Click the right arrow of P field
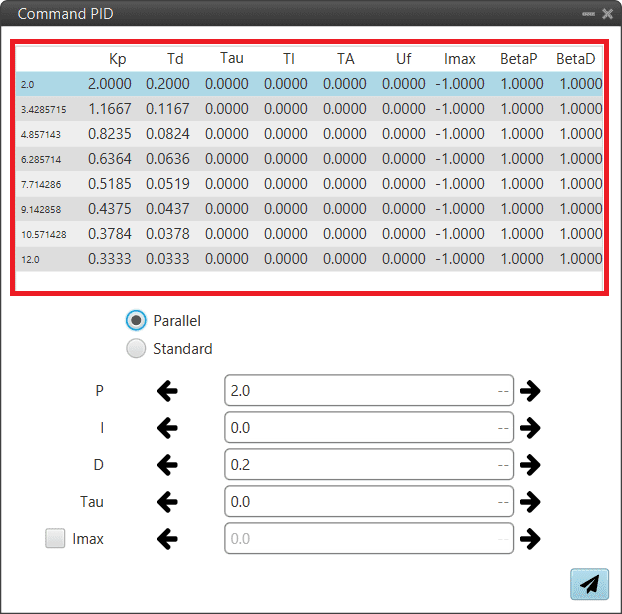The image size is (622, 614). coord(530,391)
